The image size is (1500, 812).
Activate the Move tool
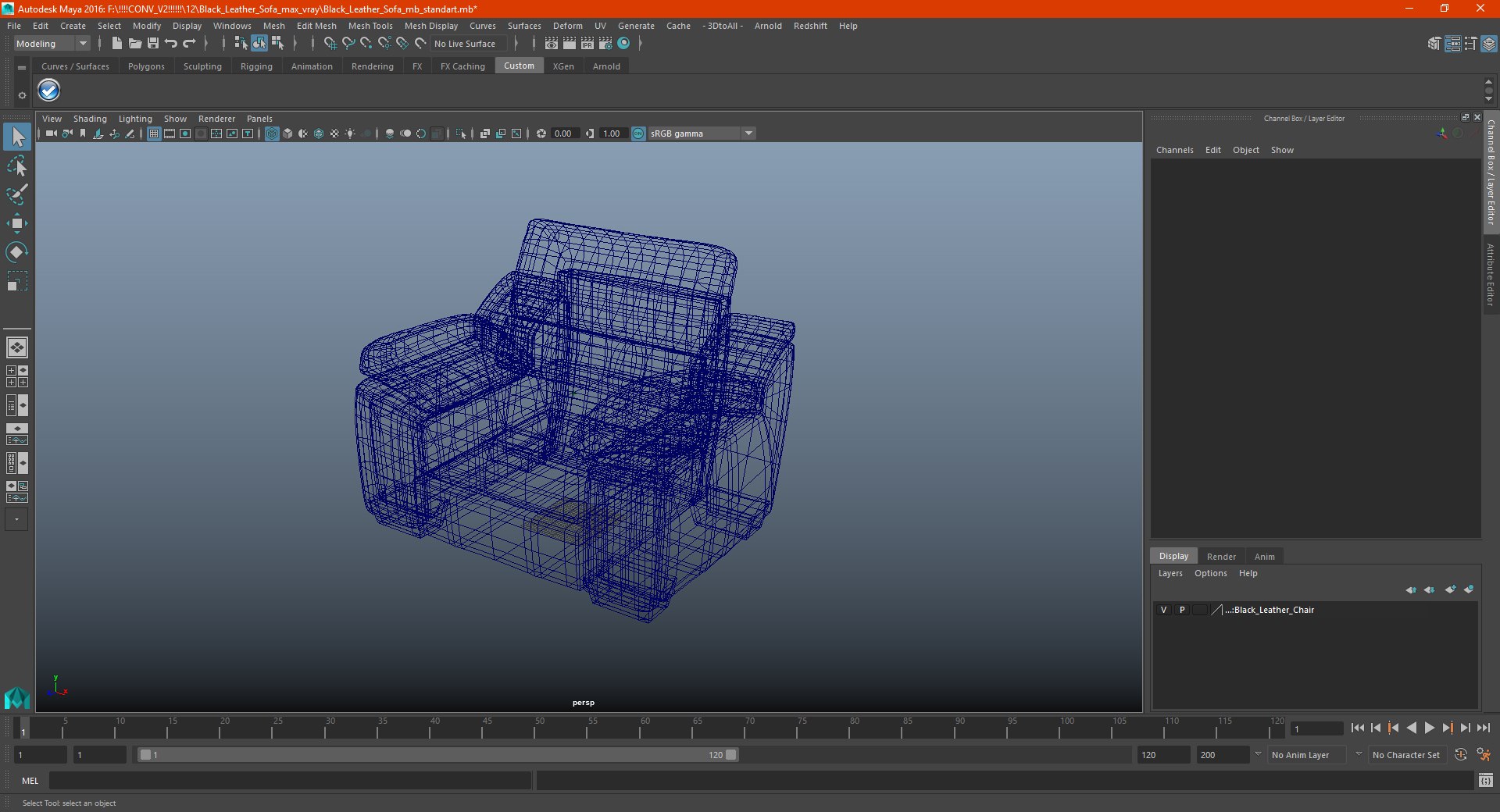point(17,223)
